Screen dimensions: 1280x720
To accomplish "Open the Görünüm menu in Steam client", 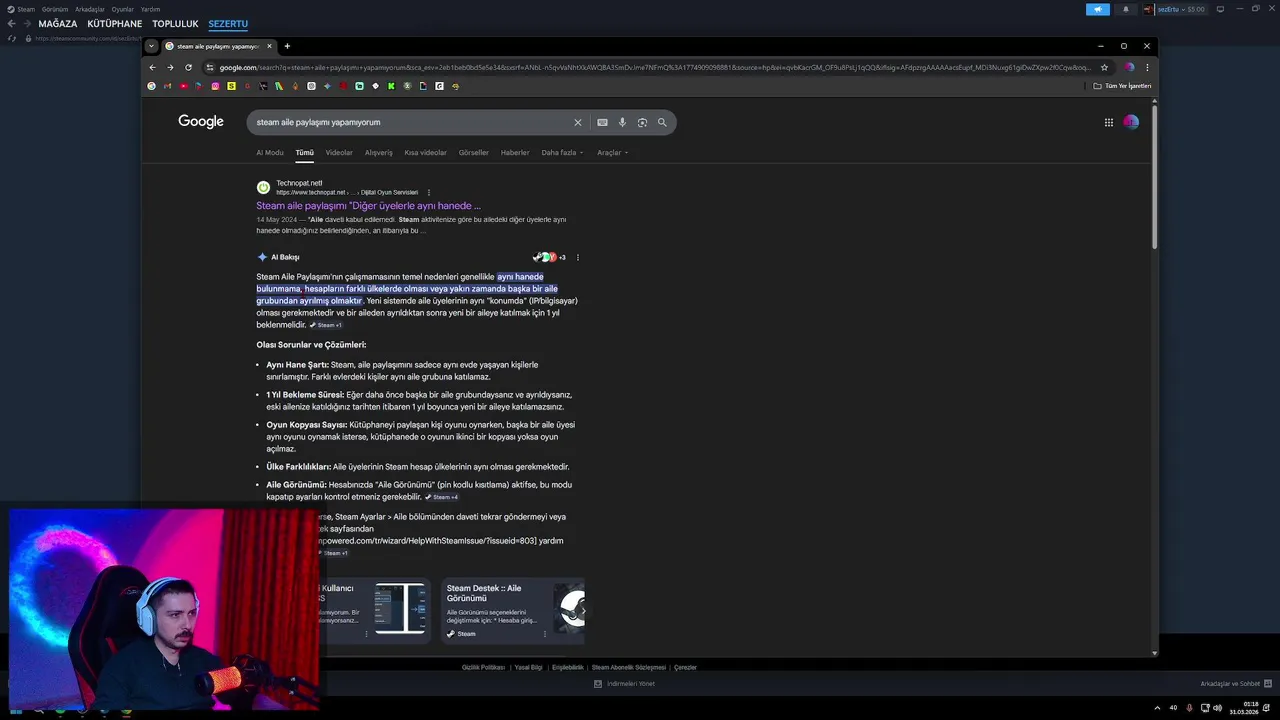I will 55,9.
